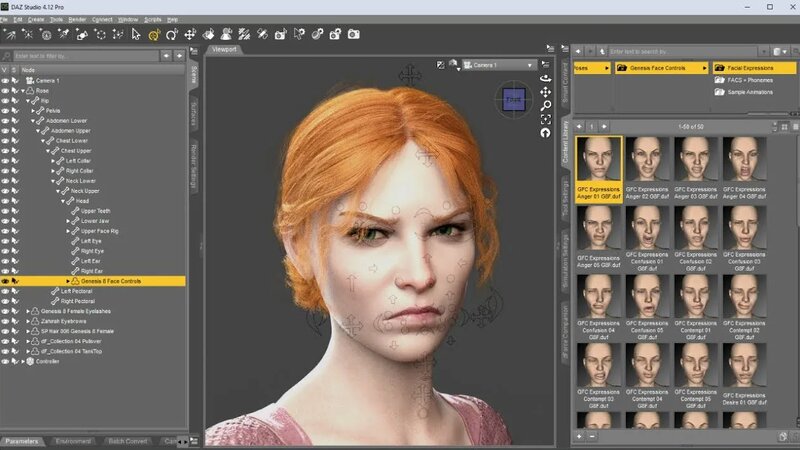The image size is (800, 450).
Task: Click the create new null dotted-circle icon
Action: pyautogui.click(x=100, y=34)
